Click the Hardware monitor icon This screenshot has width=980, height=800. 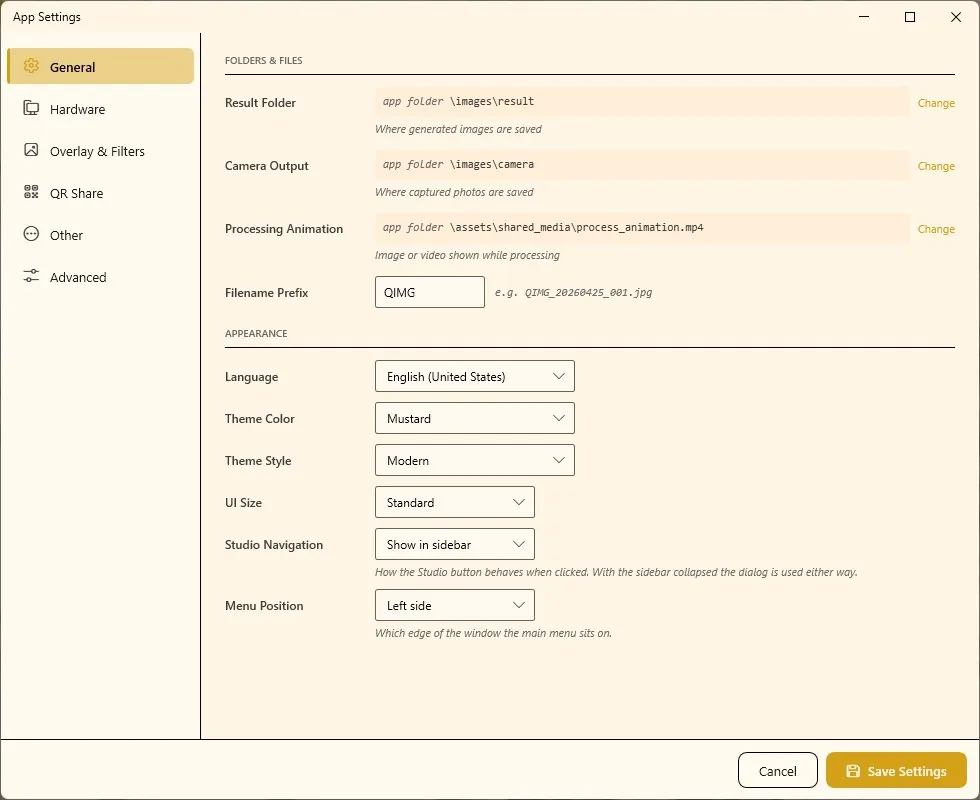(x=31, y=108)
